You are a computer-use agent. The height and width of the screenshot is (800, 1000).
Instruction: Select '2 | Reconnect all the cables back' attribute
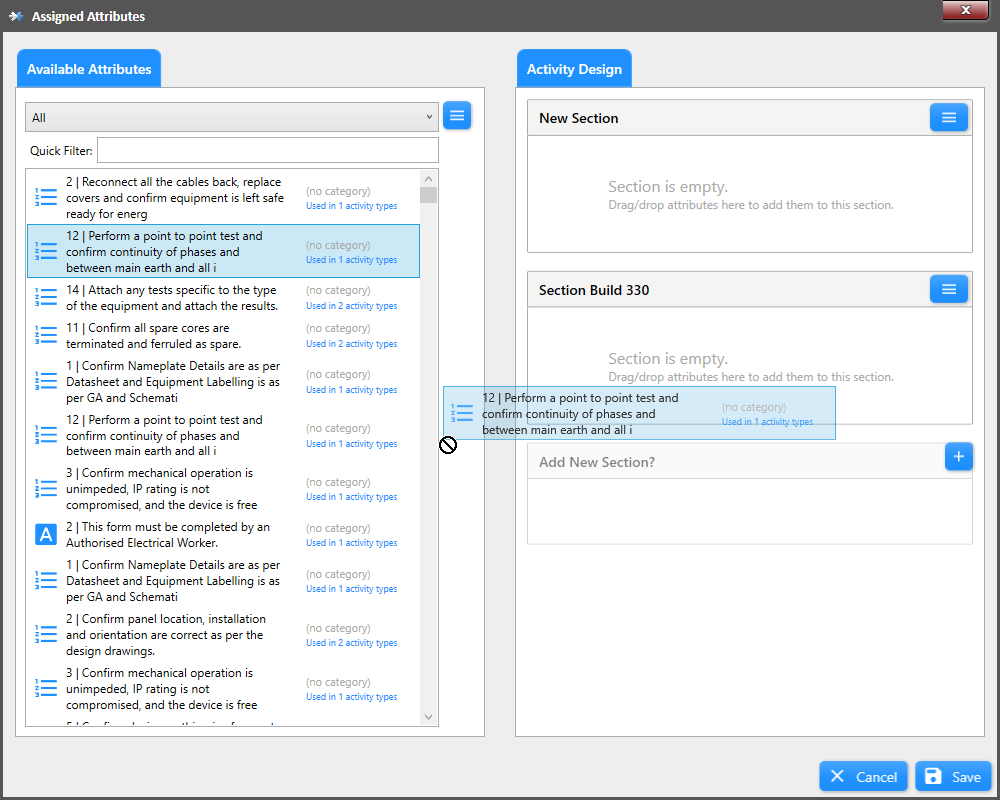(x=223, y=198)
